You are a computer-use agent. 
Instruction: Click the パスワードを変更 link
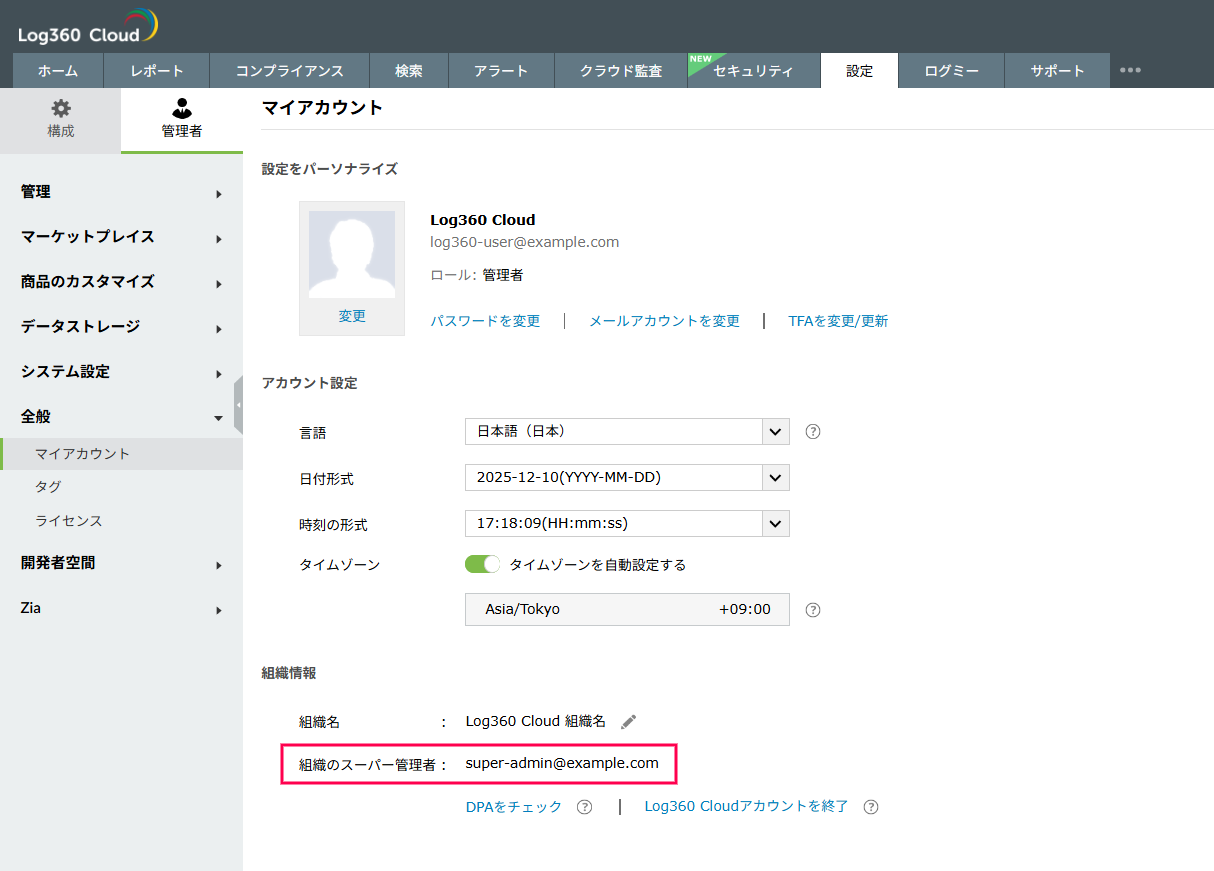(485, 321)
